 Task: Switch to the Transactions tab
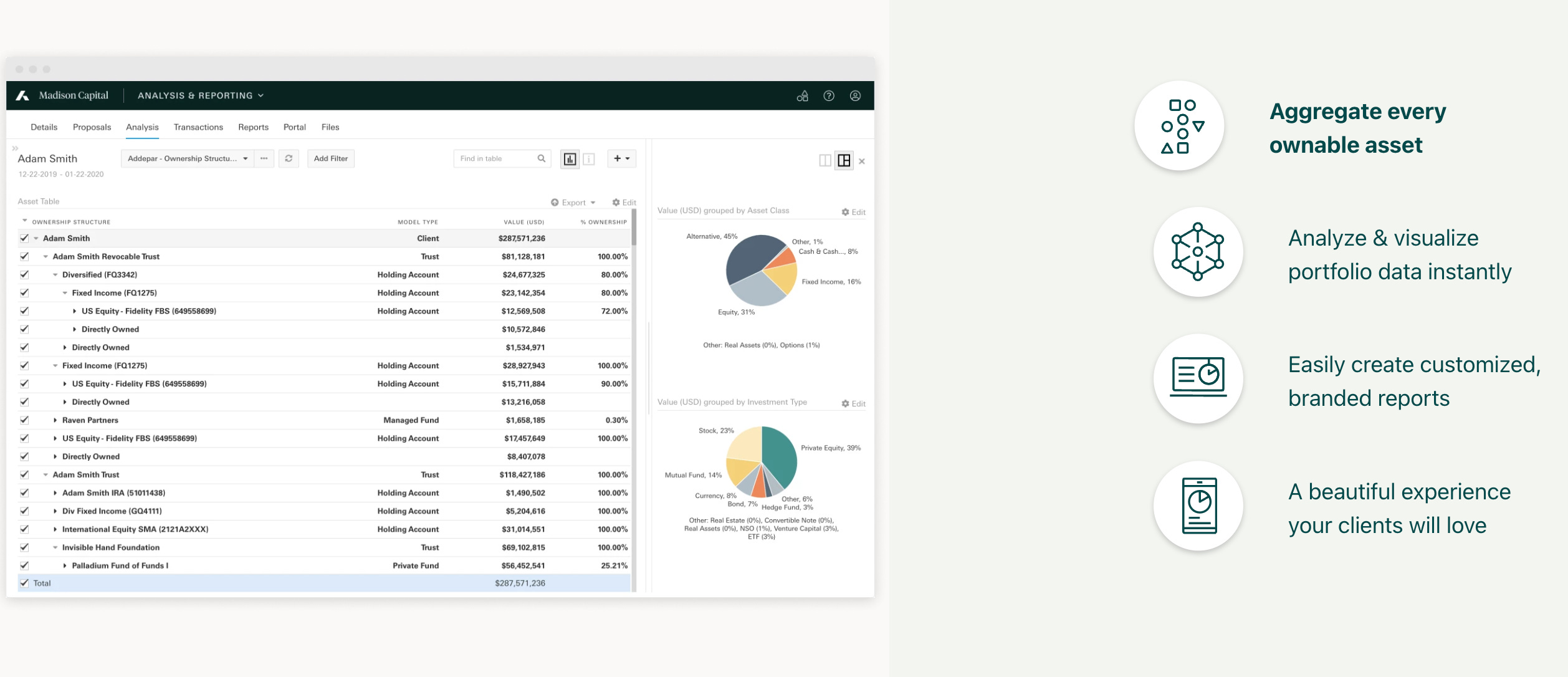tap(198, 127)
